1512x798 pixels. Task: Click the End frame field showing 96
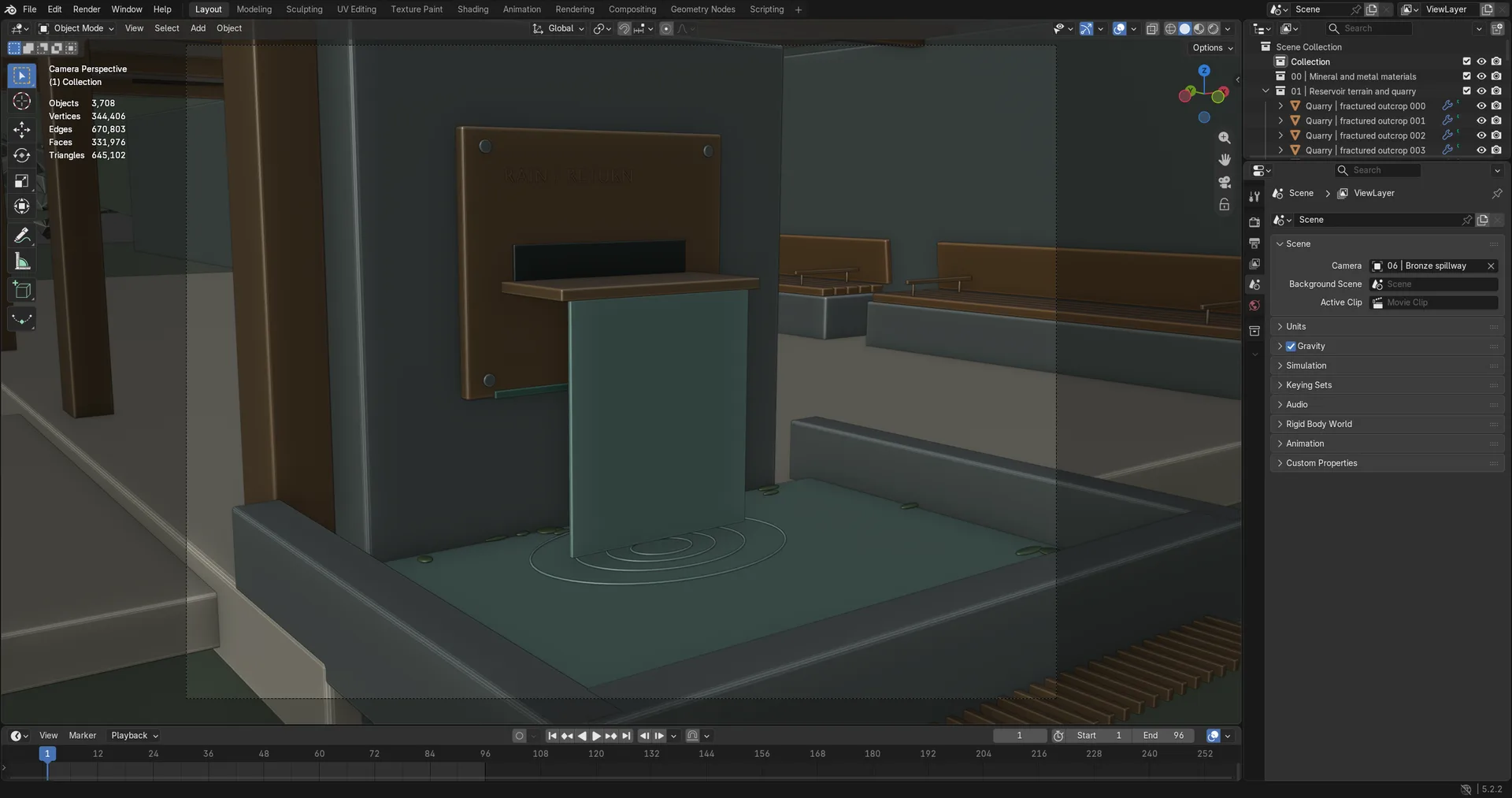(1164, 736)
